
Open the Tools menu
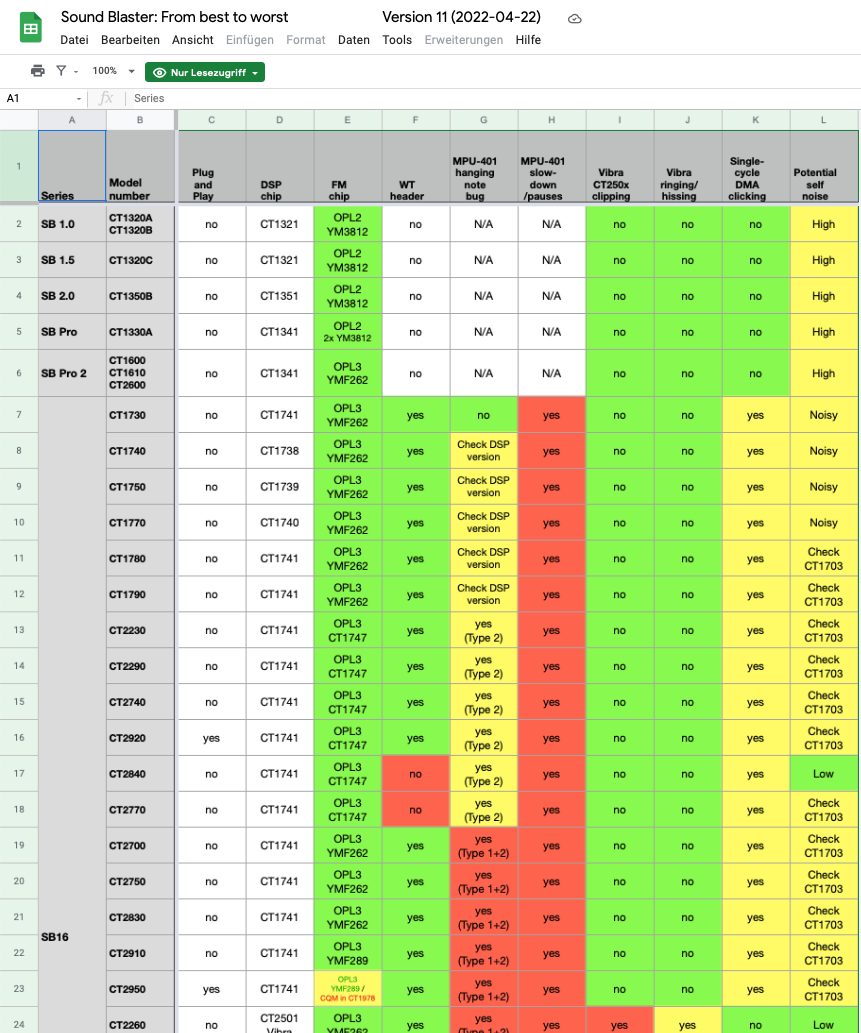click(397, 40)
